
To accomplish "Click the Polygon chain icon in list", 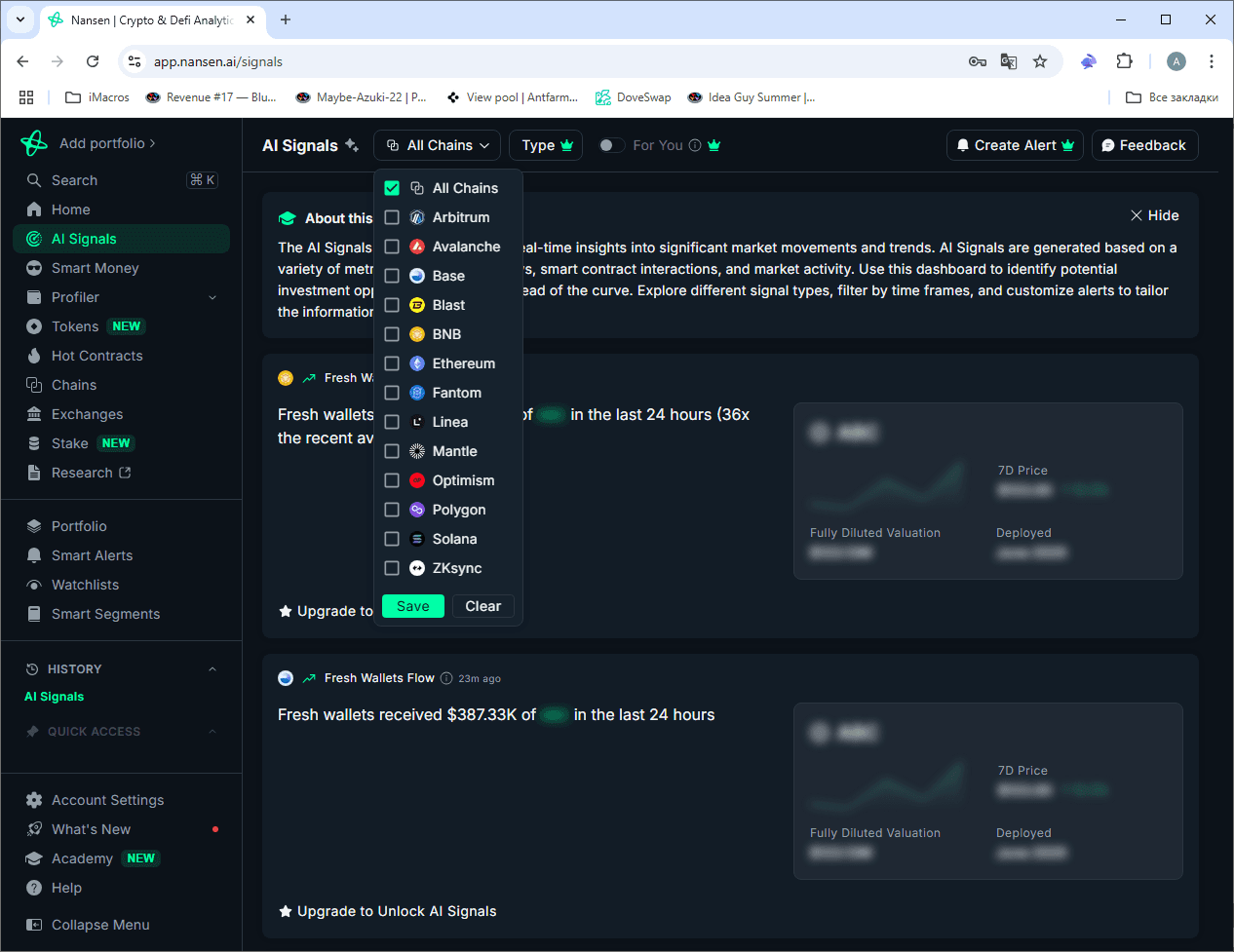I will click(417, 510).
